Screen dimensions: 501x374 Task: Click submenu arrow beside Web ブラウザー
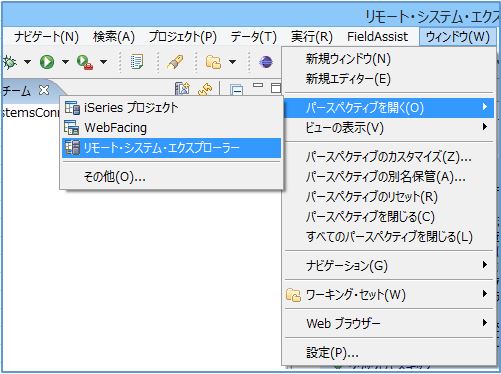coord(485,323)
